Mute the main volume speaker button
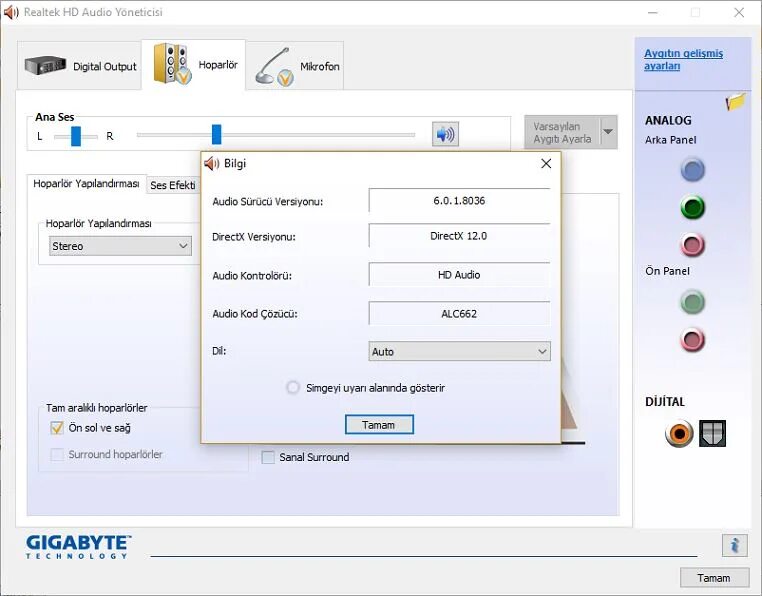The width and height of the screenshot is (762, 596). click(x=445, y=134)
